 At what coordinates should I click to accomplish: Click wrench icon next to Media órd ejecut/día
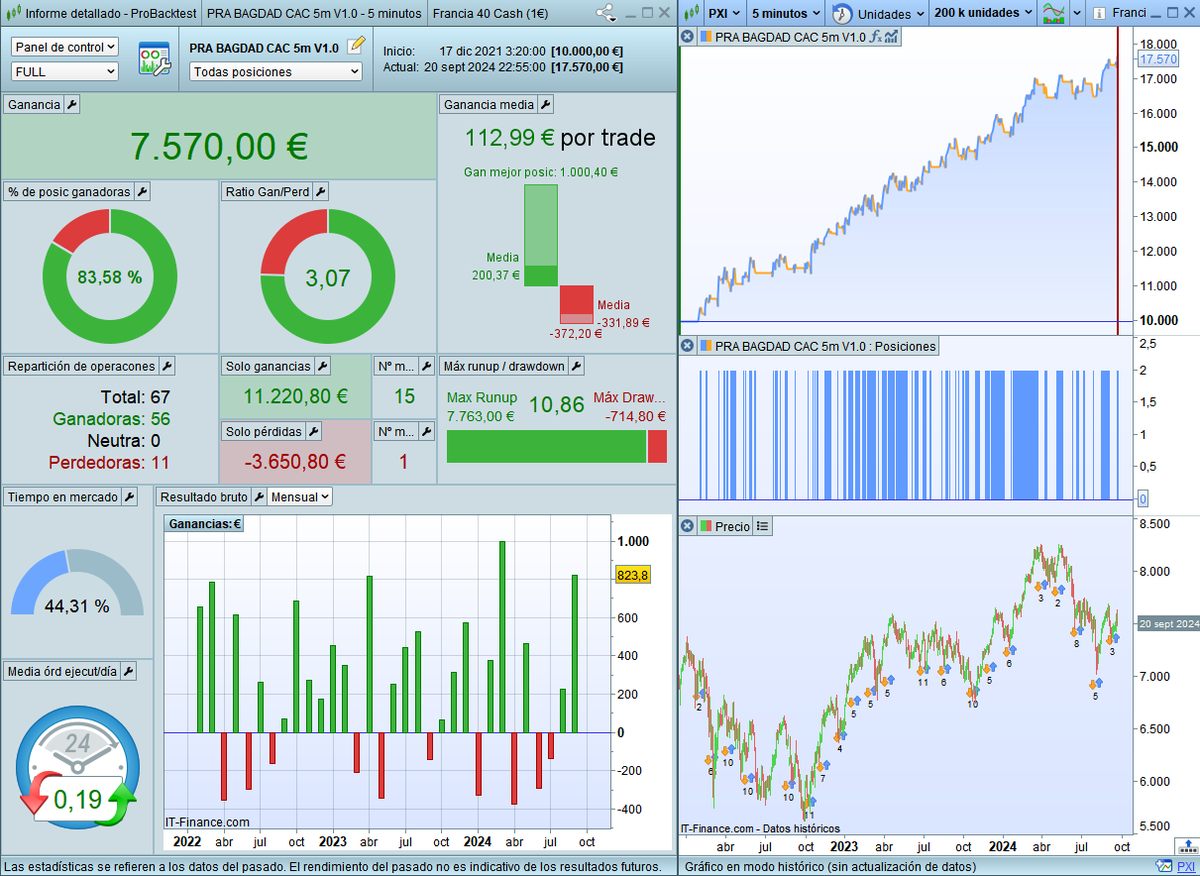pyautogui.click(x=128, y=672)
